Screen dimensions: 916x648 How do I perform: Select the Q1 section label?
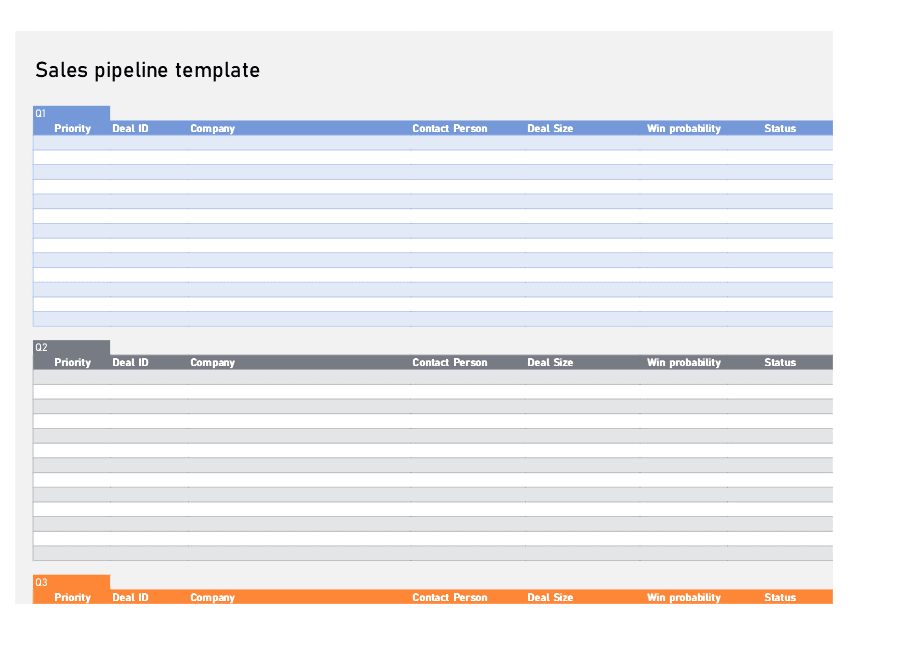(x=41, y=113)
